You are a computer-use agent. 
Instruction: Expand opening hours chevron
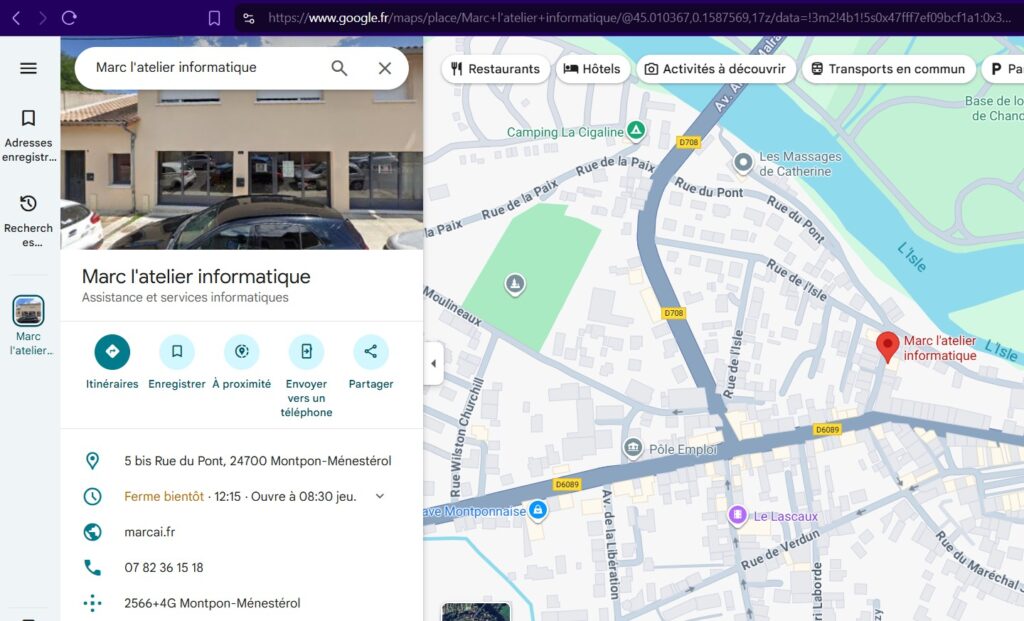point(380,496)
